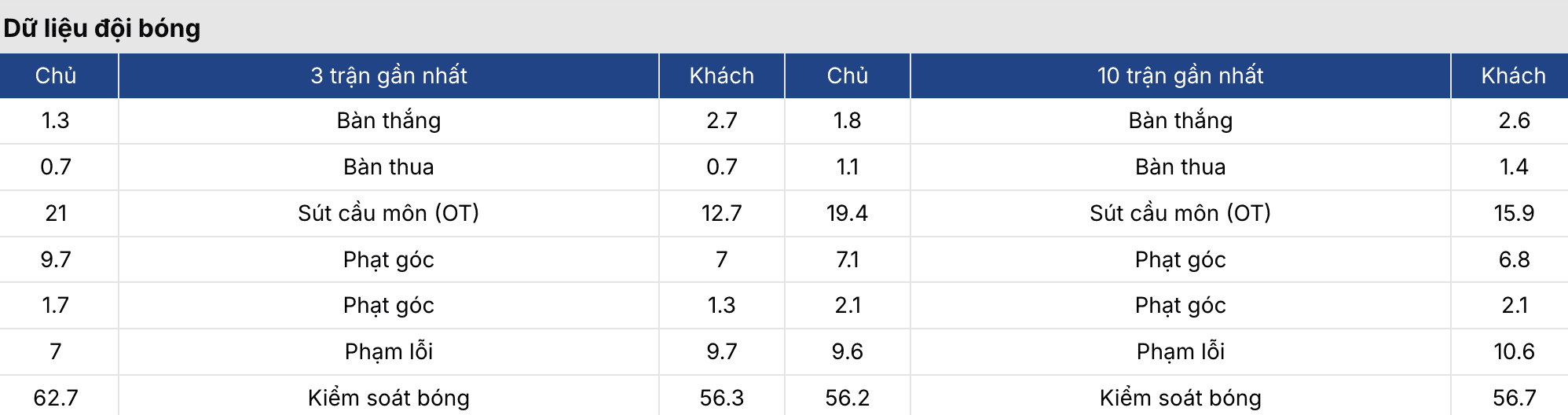This screenshot has width=1568, height=415.
Task: Click "Bàn thắng" label under 3 trận gần nhất
Action: click(x=389, y=120)
